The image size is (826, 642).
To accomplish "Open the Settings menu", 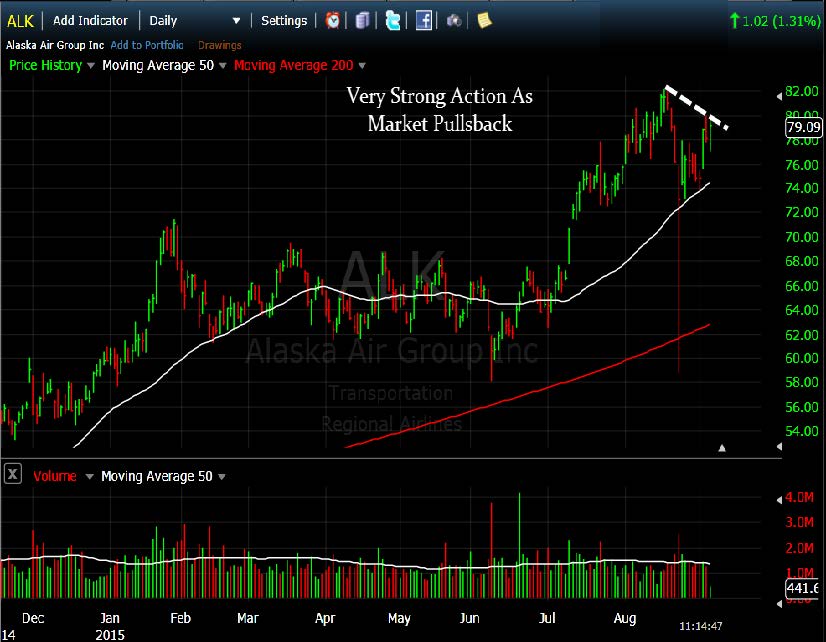I will [x=284, y=21].
